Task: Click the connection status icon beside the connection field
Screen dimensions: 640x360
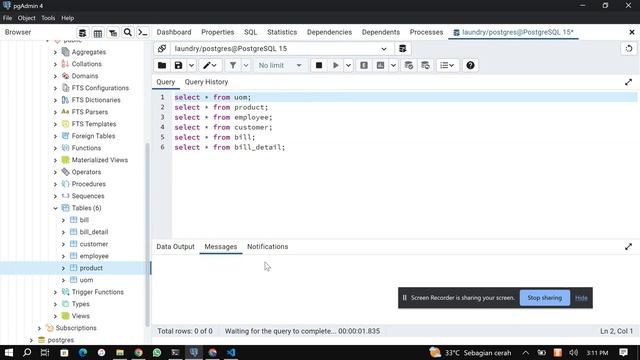Action: [x=162, y=49]
